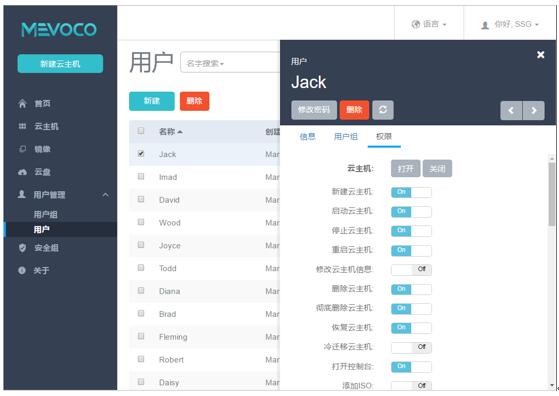This screenshot has height=396, width=559.
Task: Sort table by 名称 column header
Action: coord(170,132)
